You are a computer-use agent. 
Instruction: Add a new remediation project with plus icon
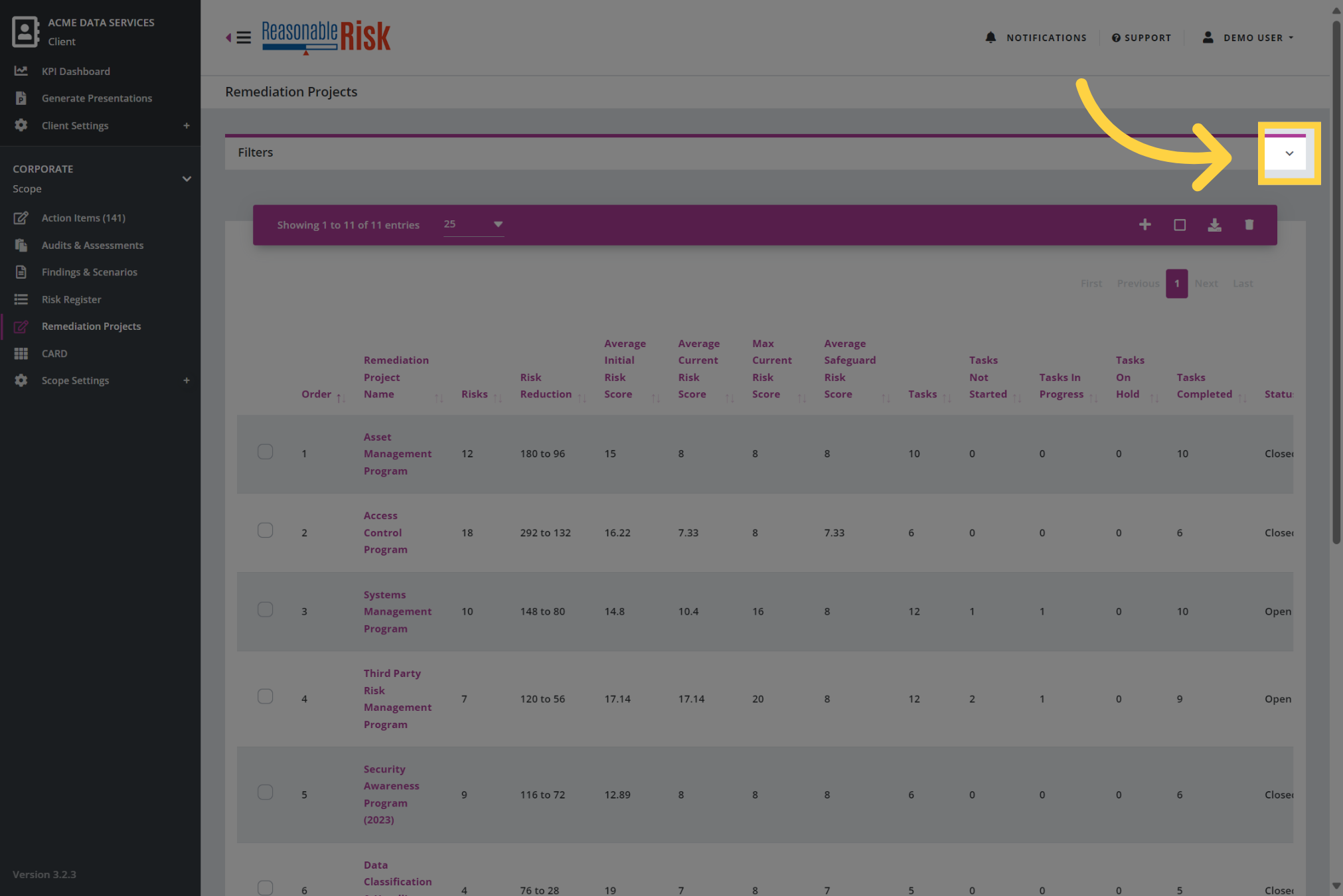(1145, 225)
